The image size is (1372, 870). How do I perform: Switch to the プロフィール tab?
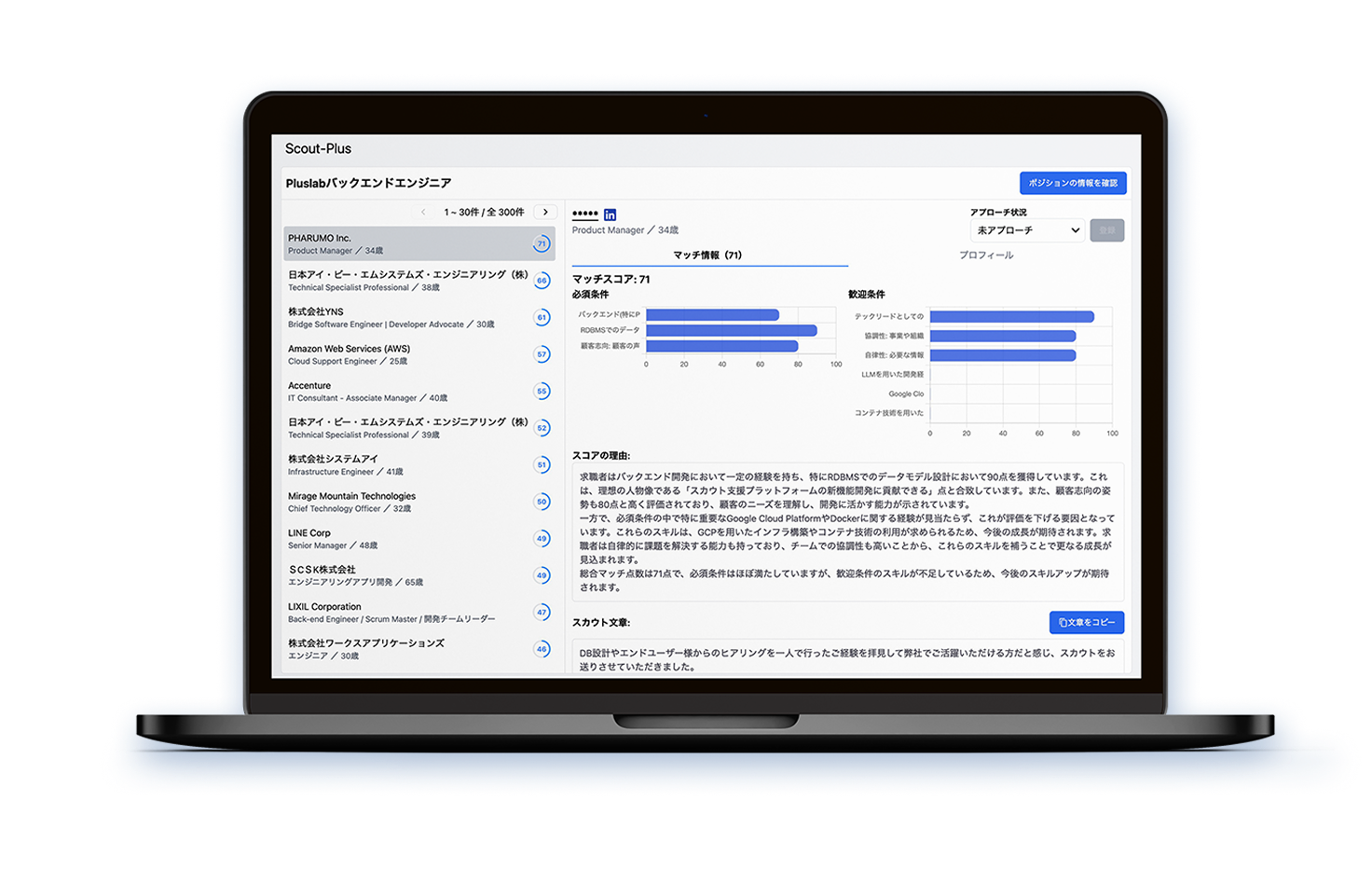(986, 255)
